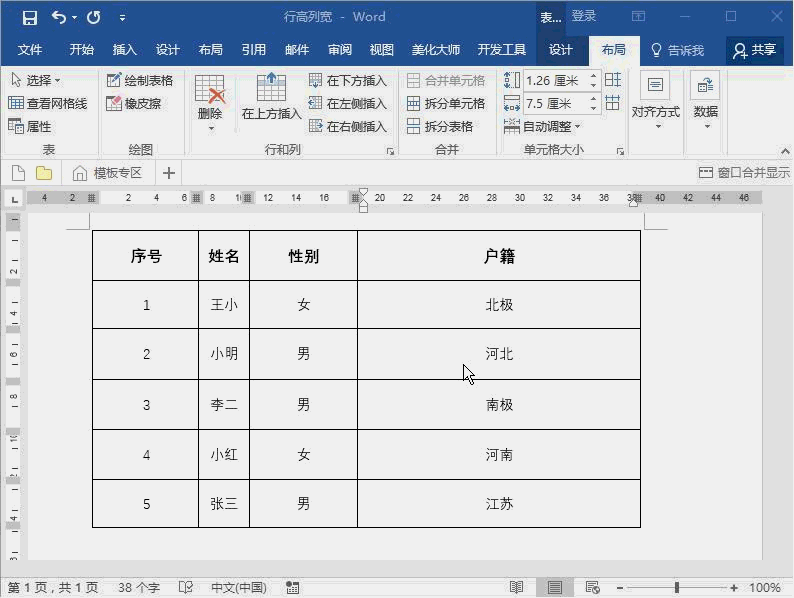Click the distribute columns evenly icon
The width and height of the screenshot is (794, 598).
point(613,103)
